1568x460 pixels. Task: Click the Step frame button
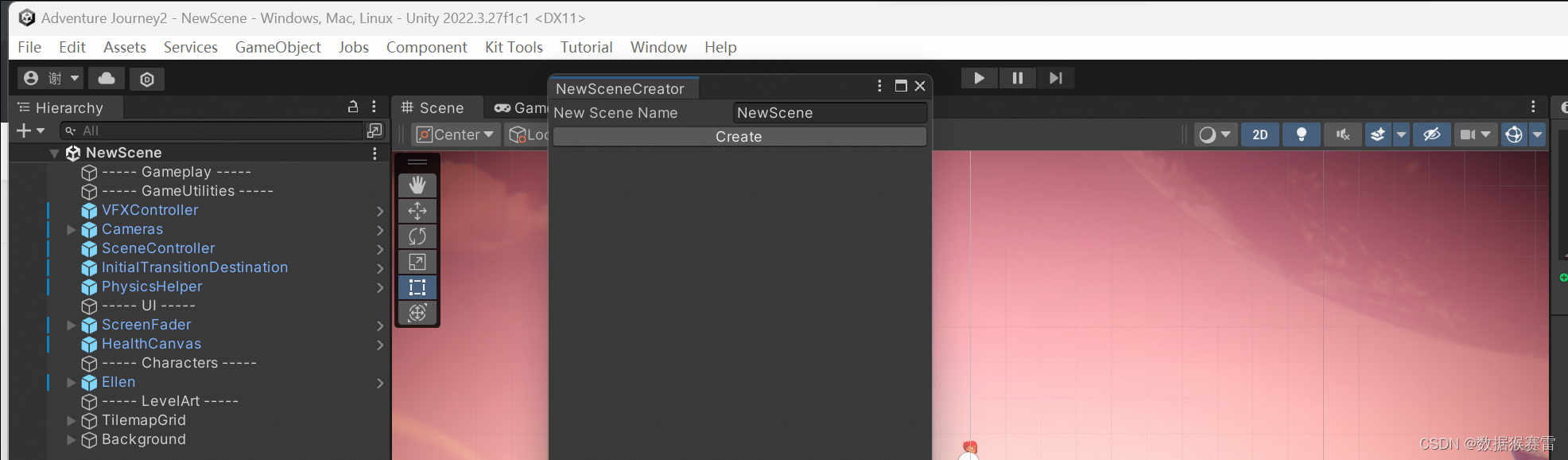(1055, 78)
